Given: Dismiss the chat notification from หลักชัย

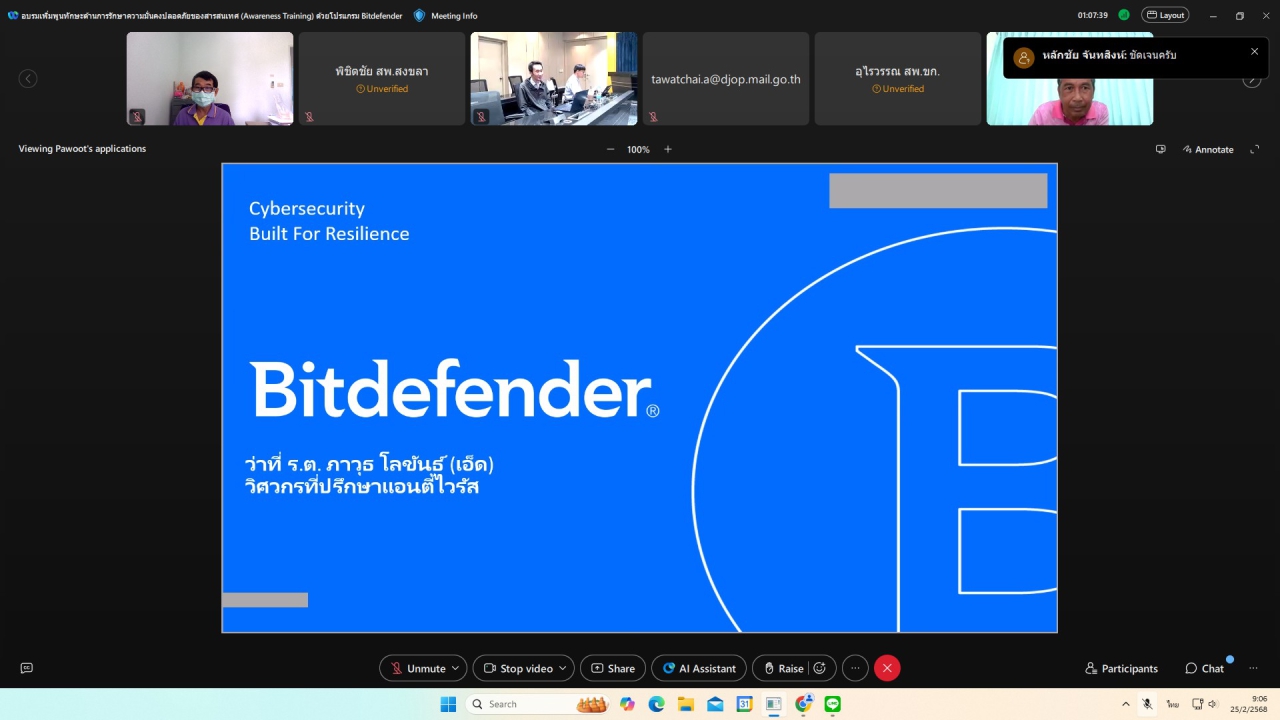Looking at the screenshot, I should click(1255, 51).
